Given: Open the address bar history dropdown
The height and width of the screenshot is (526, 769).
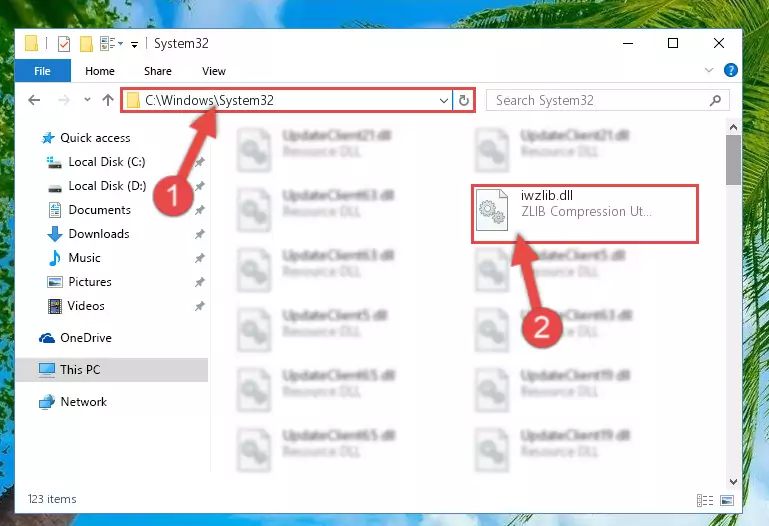Looking at the screenshot, I should coord(443,100).
